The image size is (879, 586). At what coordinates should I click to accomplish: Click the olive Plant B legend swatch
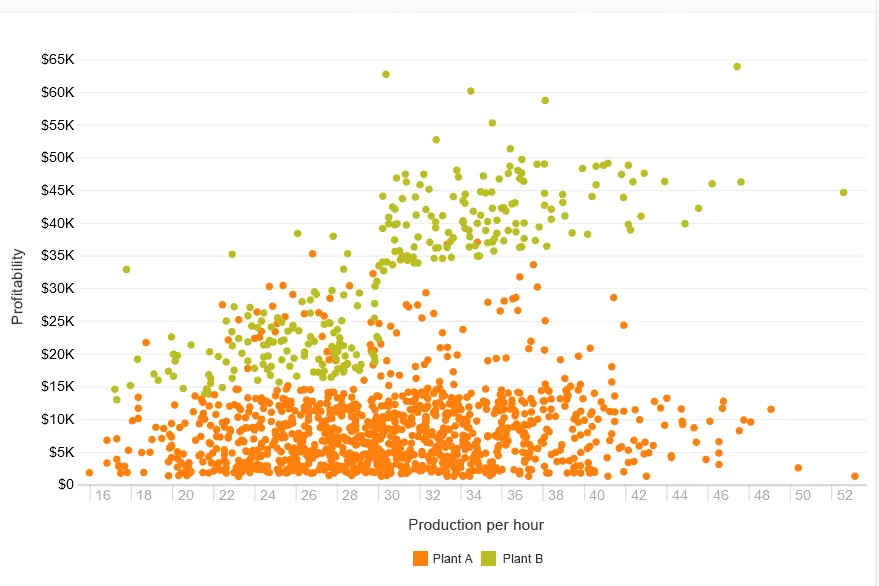click(x=490, y=559)
